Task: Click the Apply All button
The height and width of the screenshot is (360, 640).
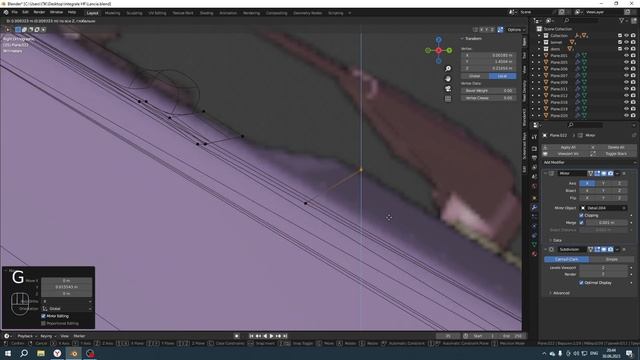Action: 568,147
